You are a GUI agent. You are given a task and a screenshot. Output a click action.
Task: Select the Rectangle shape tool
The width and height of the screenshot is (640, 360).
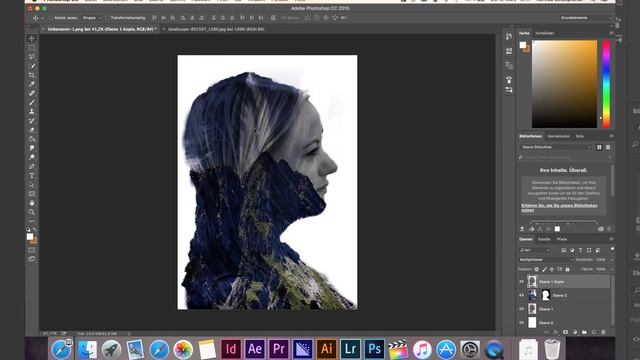[x=32, y=194]
